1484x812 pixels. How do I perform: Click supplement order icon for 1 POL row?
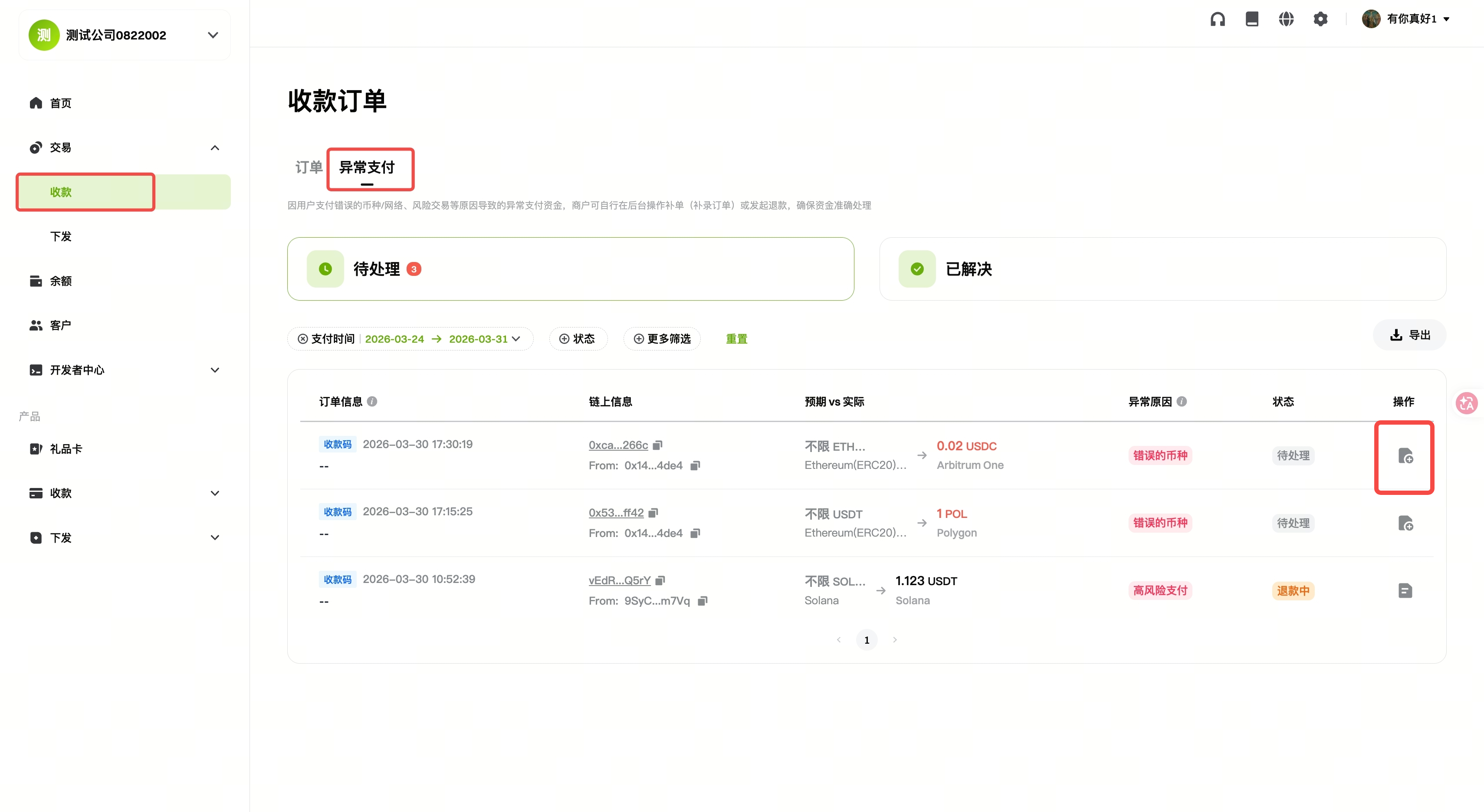click(x=1405, y=524)
